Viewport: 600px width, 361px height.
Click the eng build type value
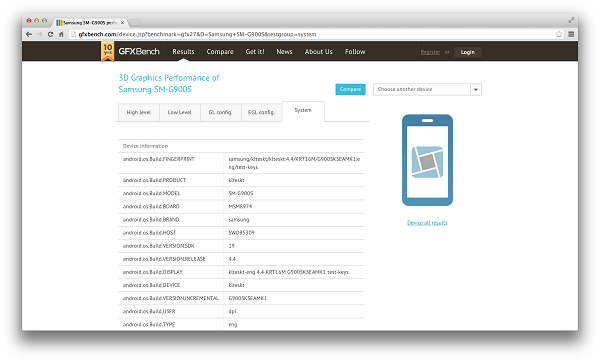pyautogui.click(x=233, y=325)
